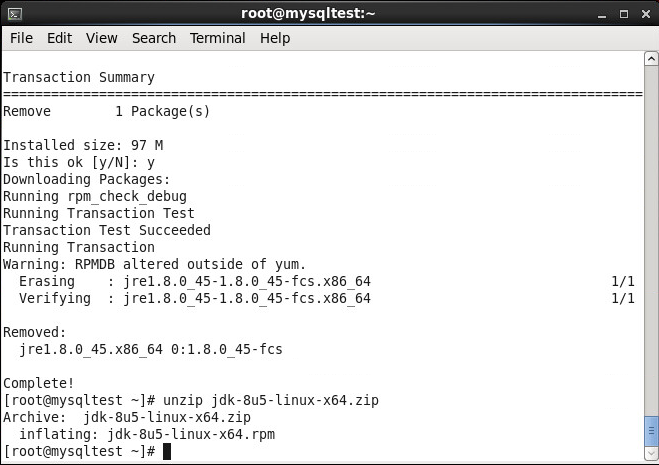Click the 'Complete!' output line
This screenshot has width=659, height=465.
coord(39,383)
